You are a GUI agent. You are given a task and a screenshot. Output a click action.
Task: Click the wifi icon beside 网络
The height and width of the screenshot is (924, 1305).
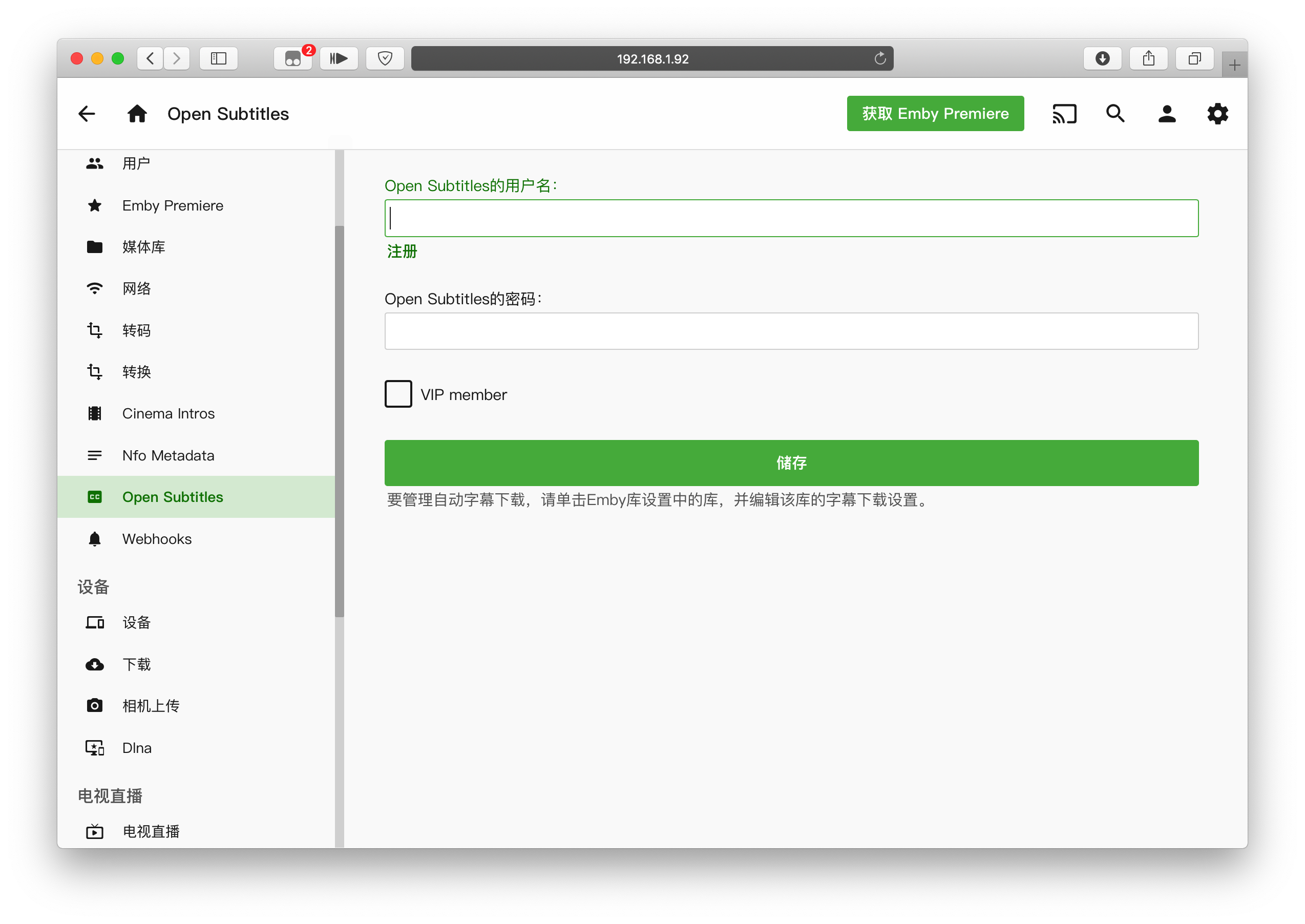94,288
